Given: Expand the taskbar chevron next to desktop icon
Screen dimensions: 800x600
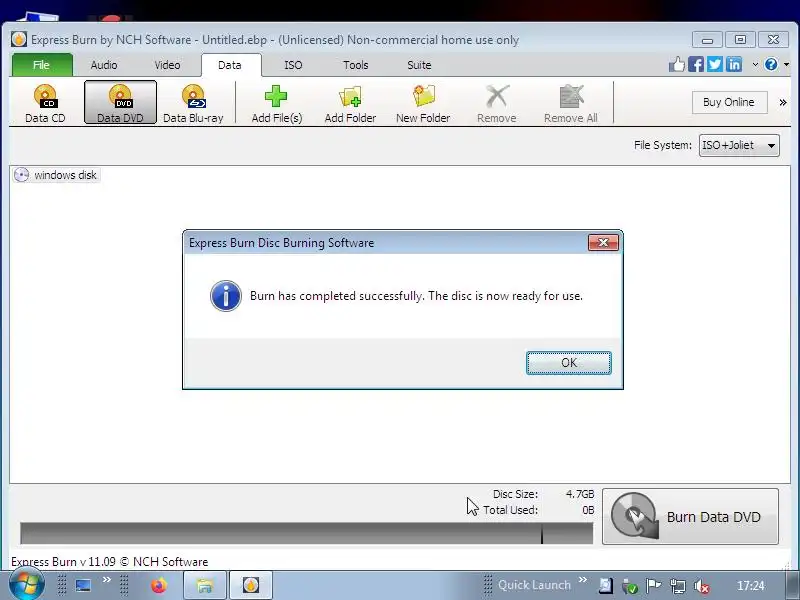Looking at the screenshot, I should [x=107, y=579].
